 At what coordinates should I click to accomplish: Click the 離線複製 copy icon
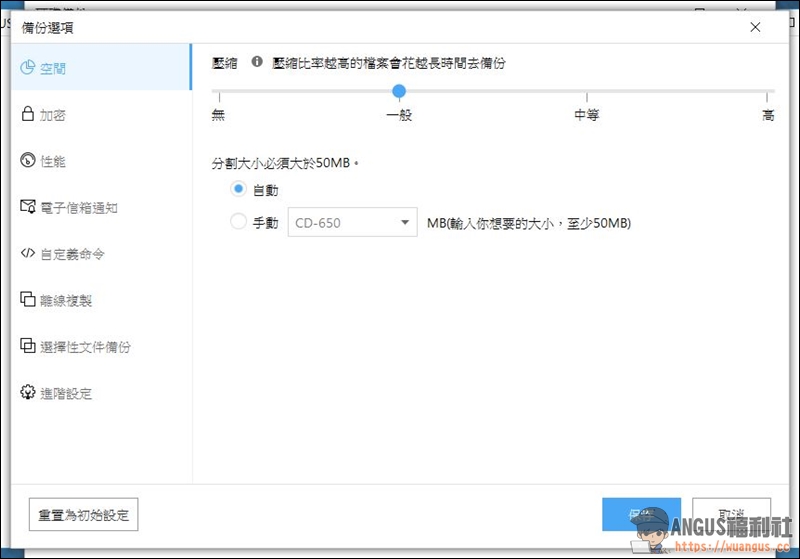click(28, 300)
